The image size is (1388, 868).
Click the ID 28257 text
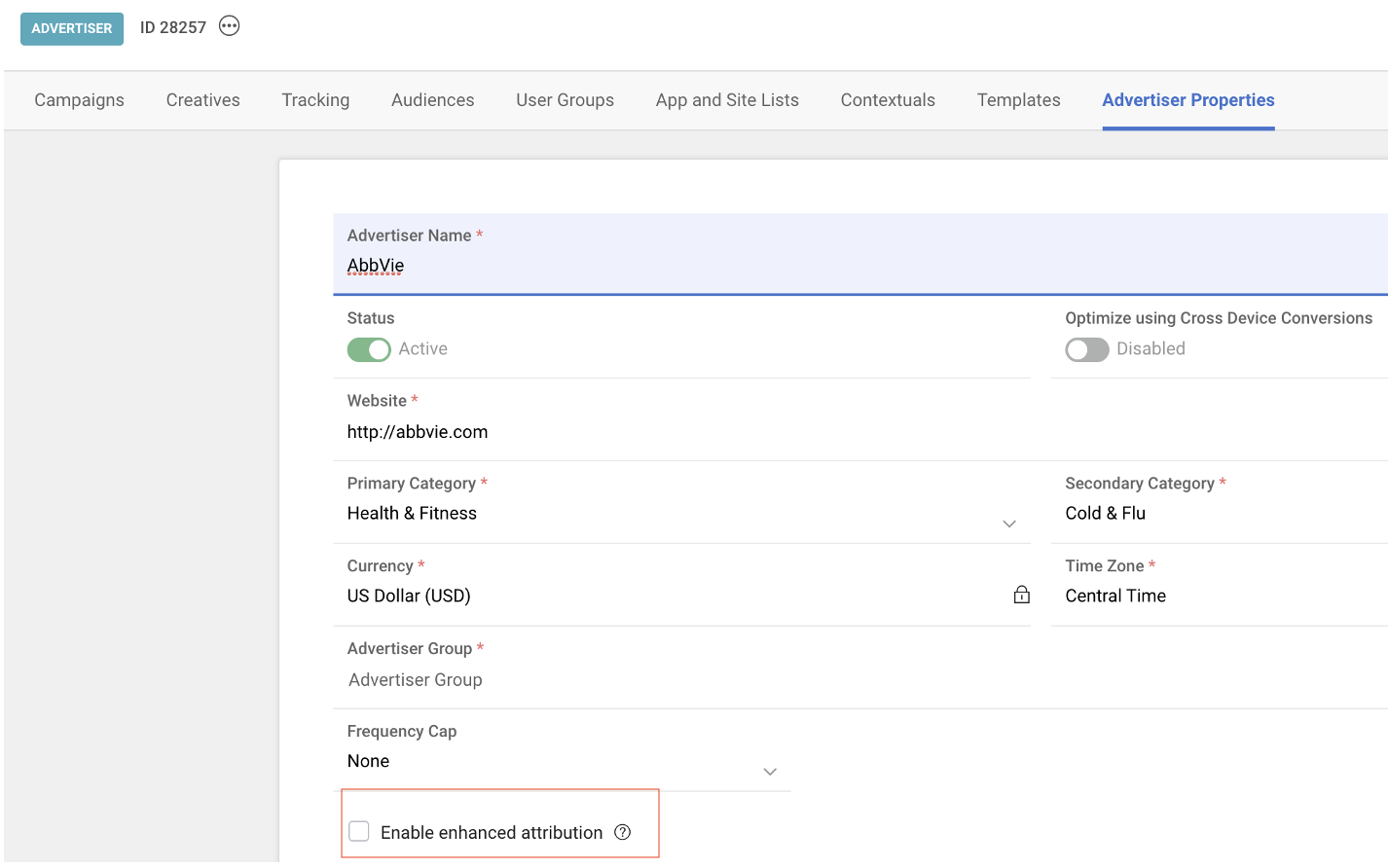(173, 27)
